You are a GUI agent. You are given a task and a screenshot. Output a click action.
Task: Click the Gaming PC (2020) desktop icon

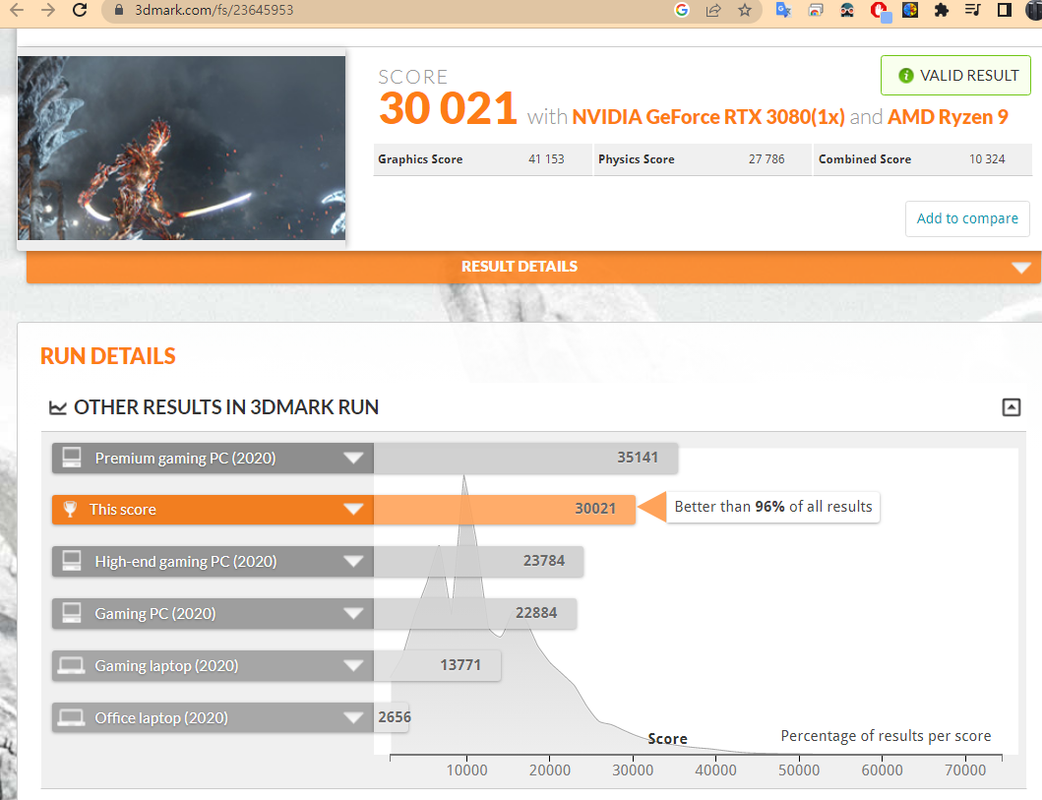click(71, 613)
